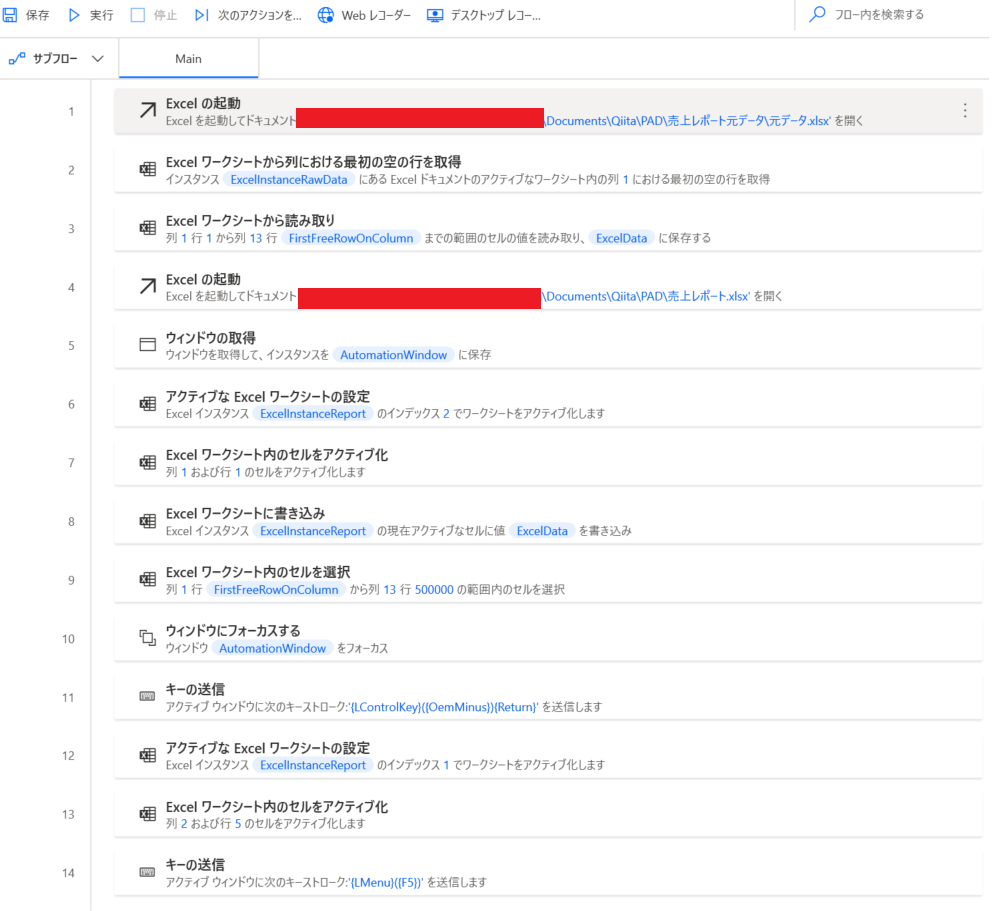Image resolution: width=994 pixels, height=911 pixels.
Task: Click the FirstFreeRowOnColumn variable in step 9
Action: click(x=276, y=589)
